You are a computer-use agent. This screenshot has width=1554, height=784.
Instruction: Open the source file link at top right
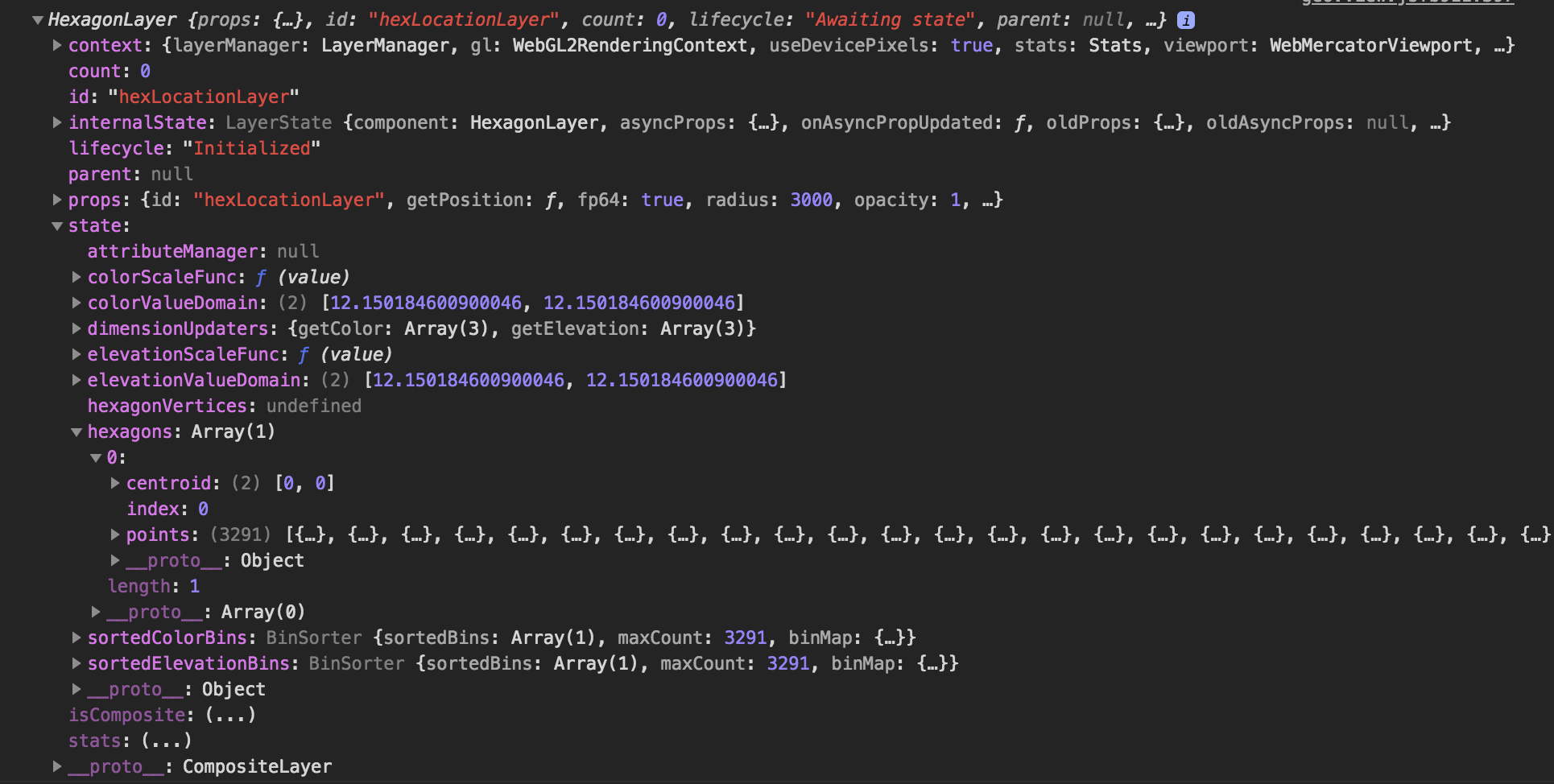click(x=1407, y=2)
